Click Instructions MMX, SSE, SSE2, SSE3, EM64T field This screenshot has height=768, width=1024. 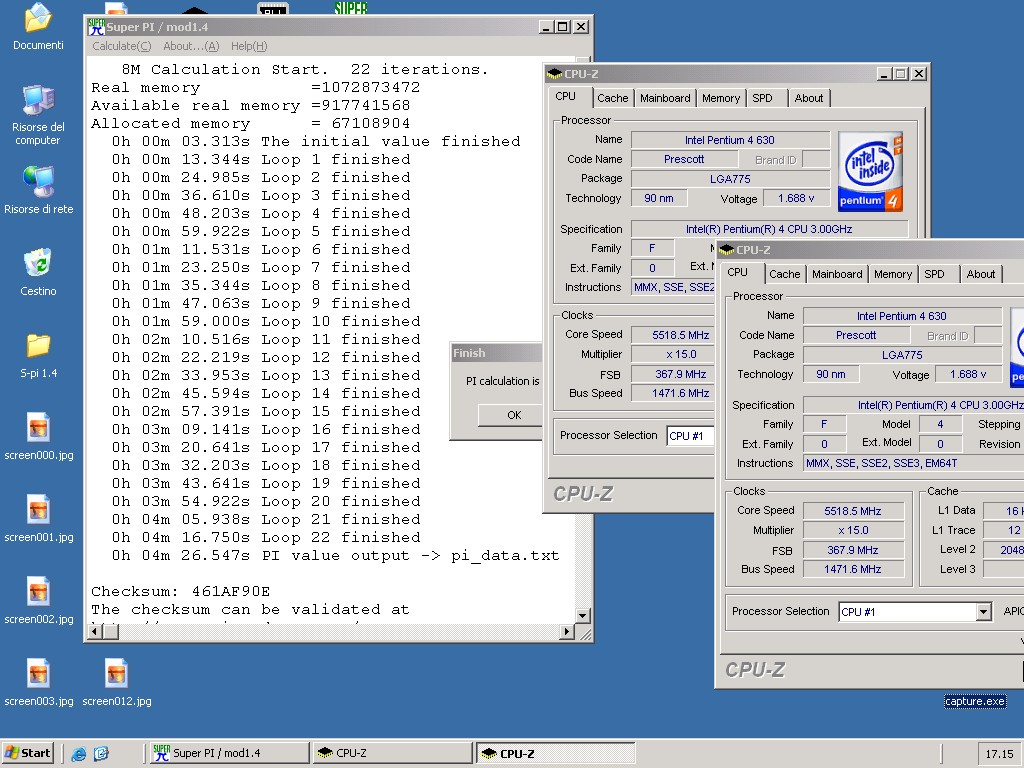[x=914, y=463]
